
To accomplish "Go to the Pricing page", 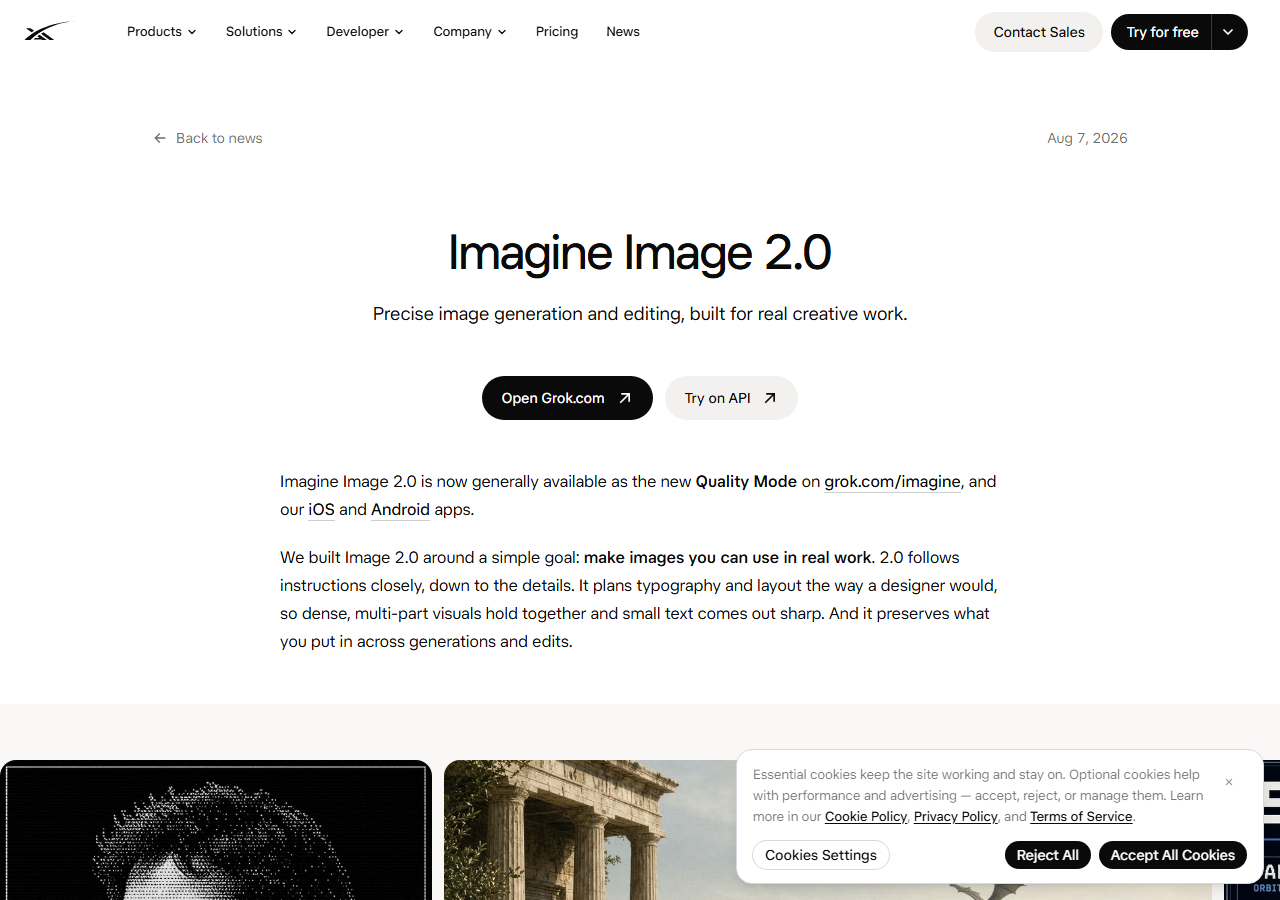I will point(557,32).
